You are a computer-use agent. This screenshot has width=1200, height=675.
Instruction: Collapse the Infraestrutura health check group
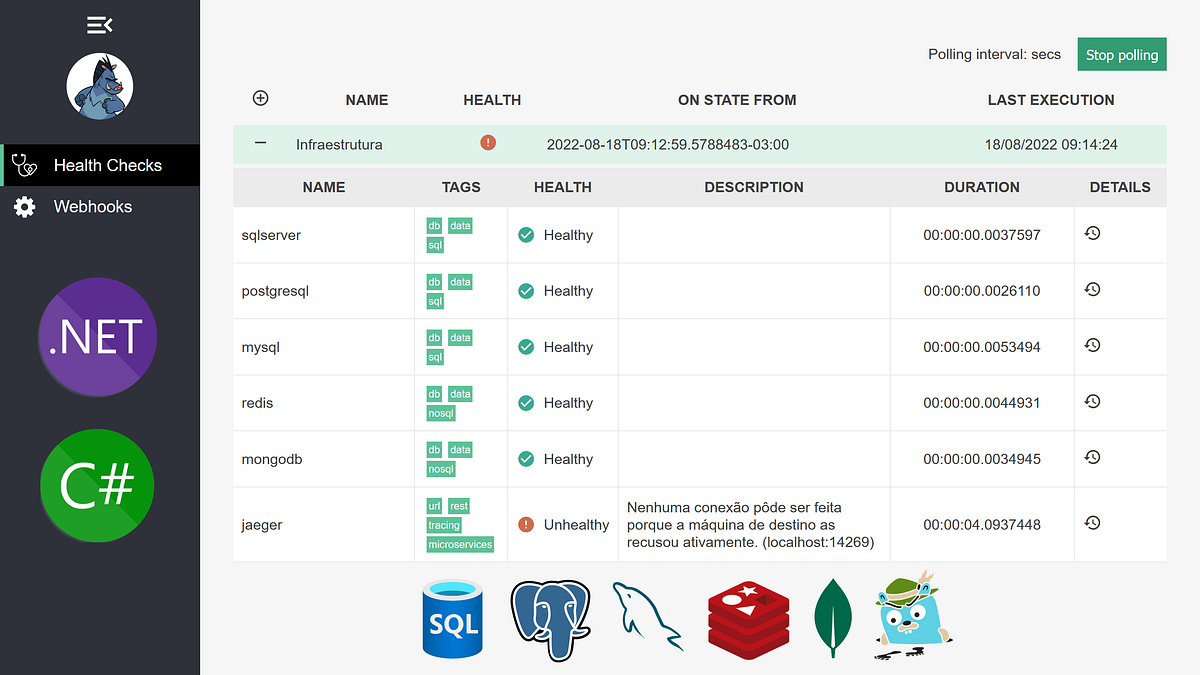pyautogui.click(x=260, y=143)
